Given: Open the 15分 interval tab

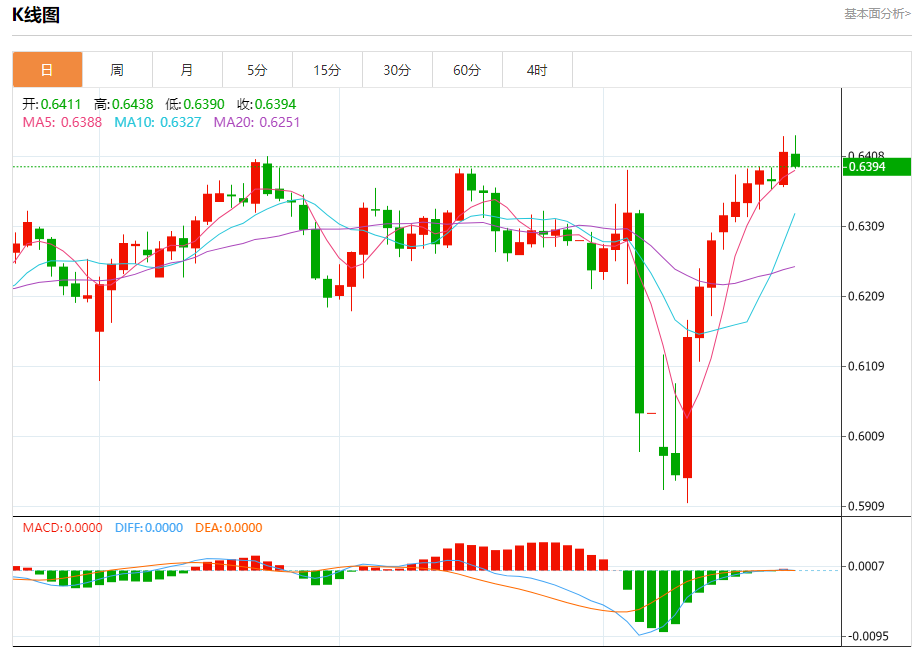Looking at the screenshot, I should coord(327,70).
